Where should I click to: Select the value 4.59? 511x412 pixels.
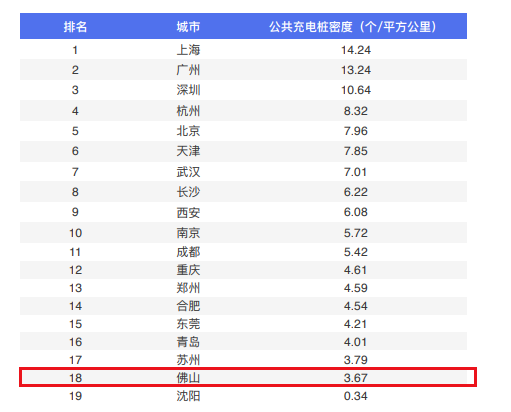click(356, 288)
